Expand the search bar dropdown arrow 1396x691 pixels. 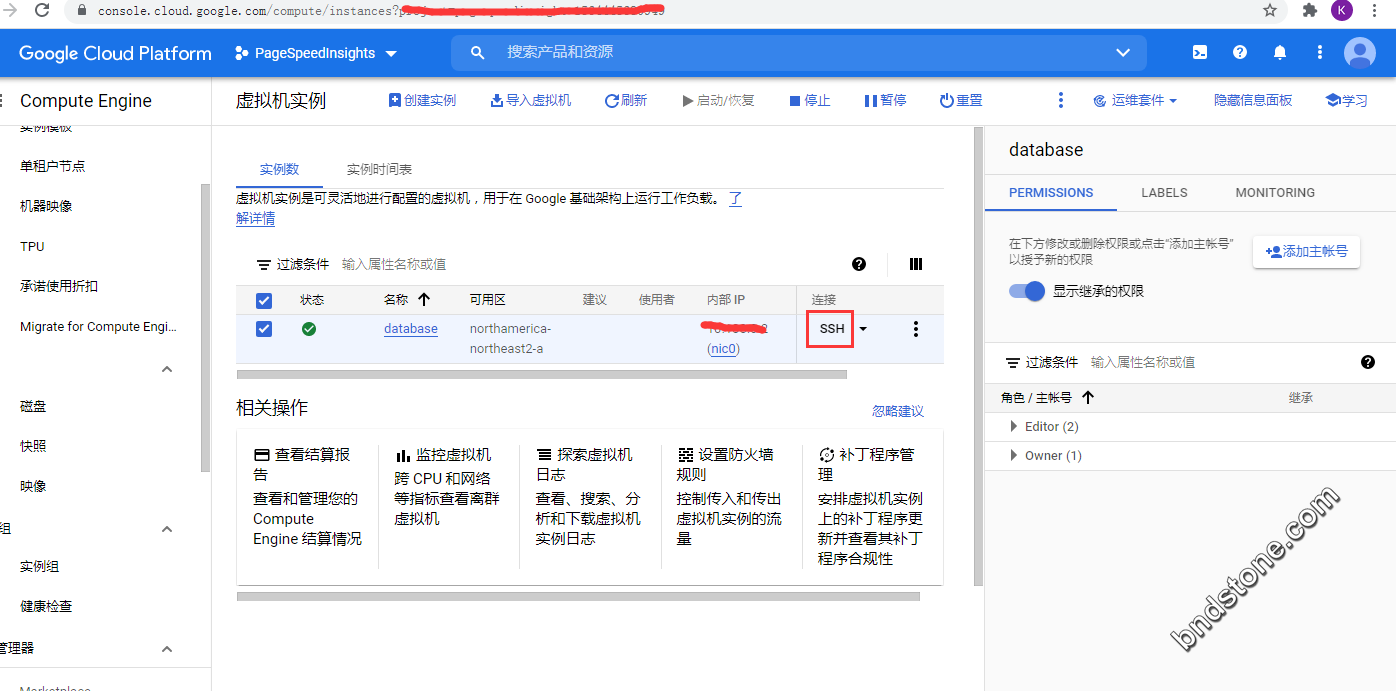coord(1122,53)
